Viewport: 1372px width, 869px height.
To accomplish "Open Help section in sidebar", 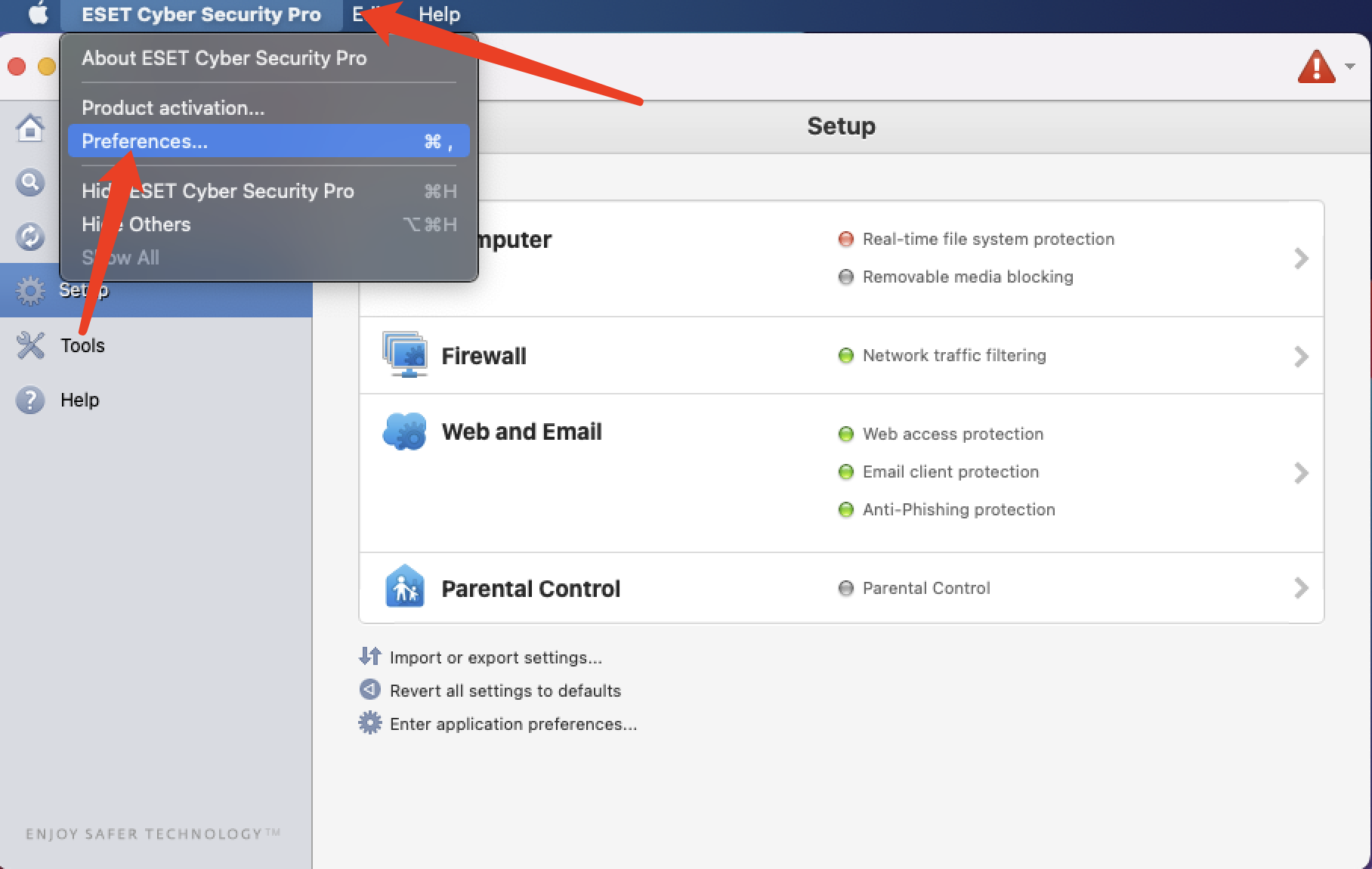I will pyautogui.click(x=156, y=400).
